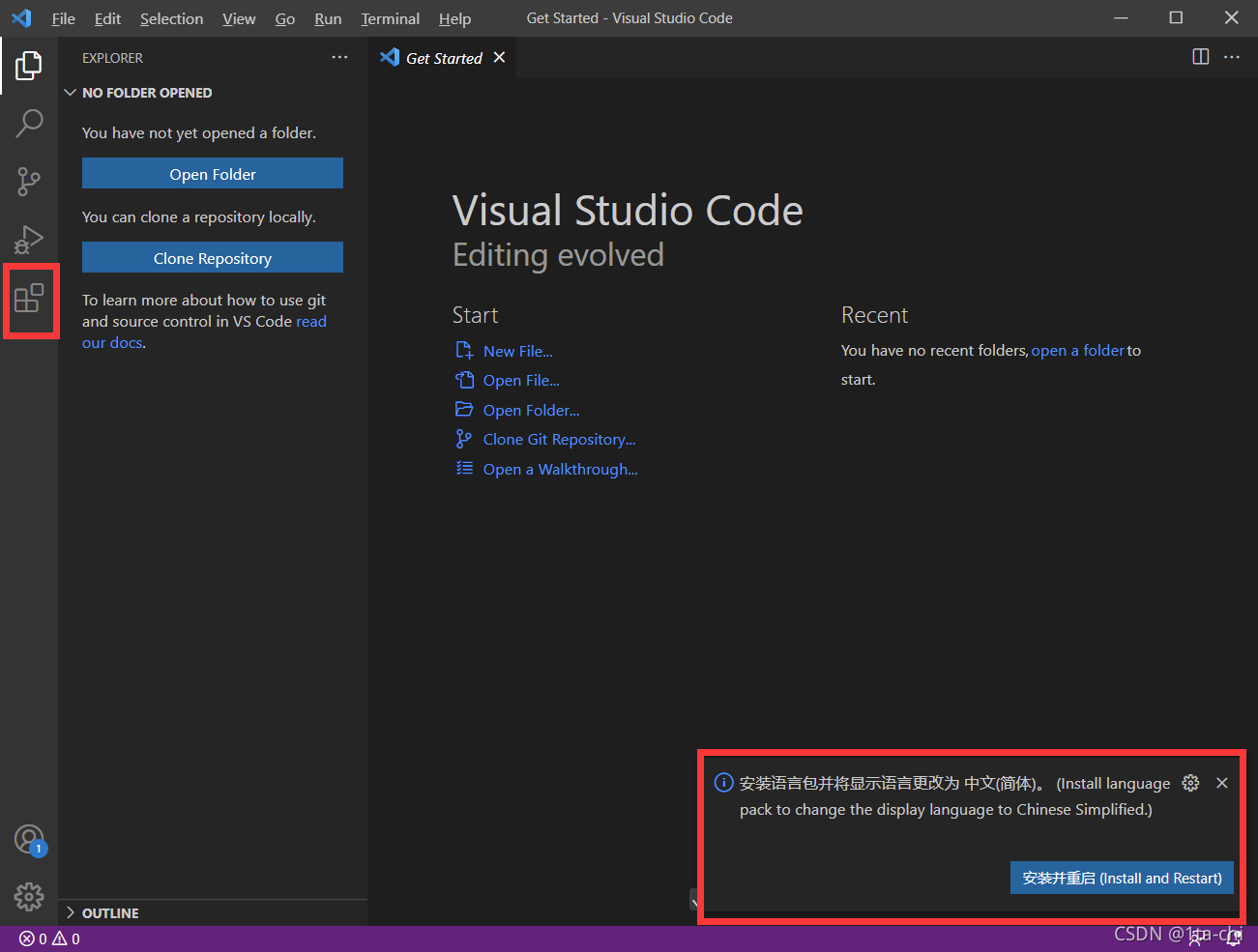The height and width of the screenshot is (952, 1258).
Task: Click the New File... link
Action: 518,351
